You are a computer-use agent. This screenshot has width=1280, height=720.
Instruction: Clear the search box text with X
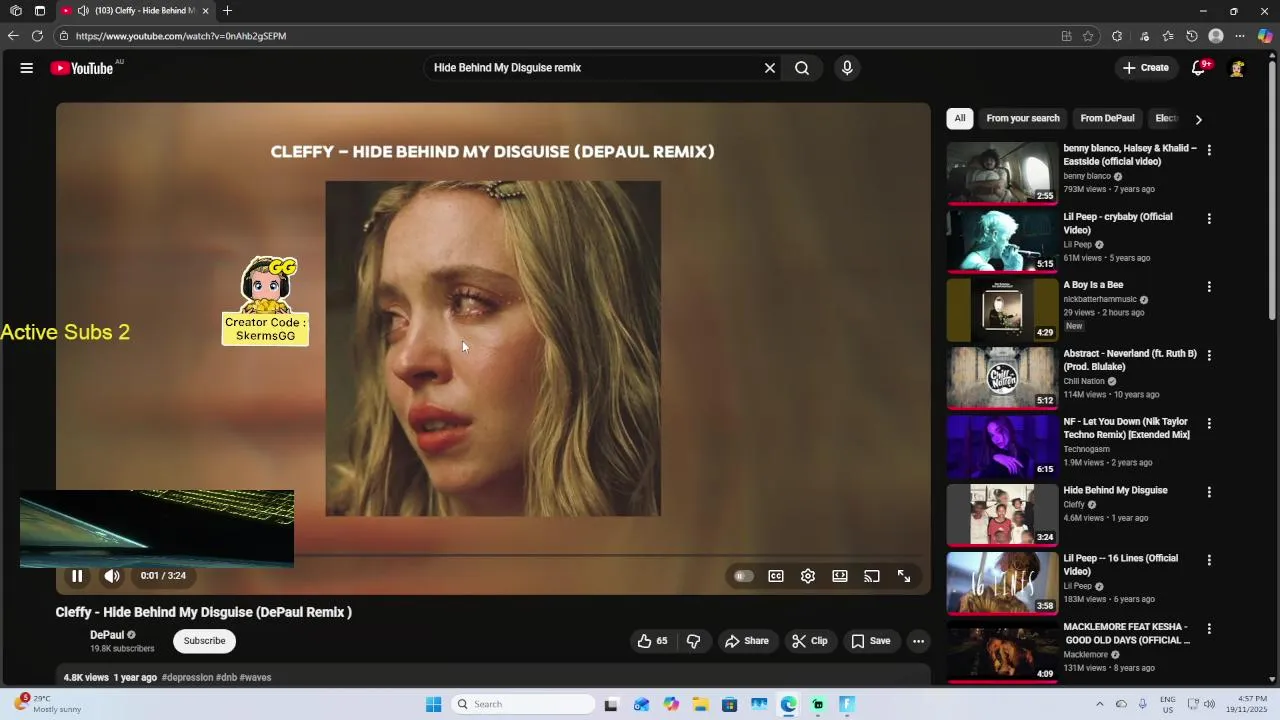coord(770,68)
